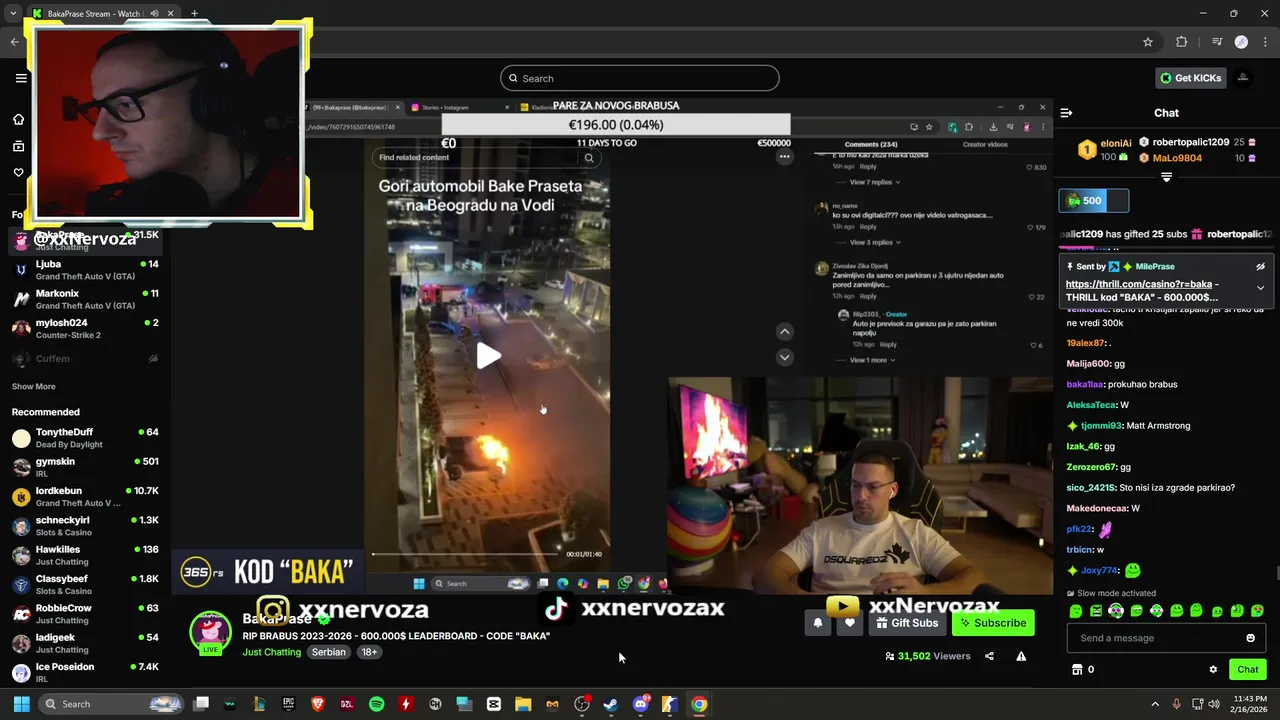
Task: Send message with green Chat button
Action: click(x=1247, y=669)
